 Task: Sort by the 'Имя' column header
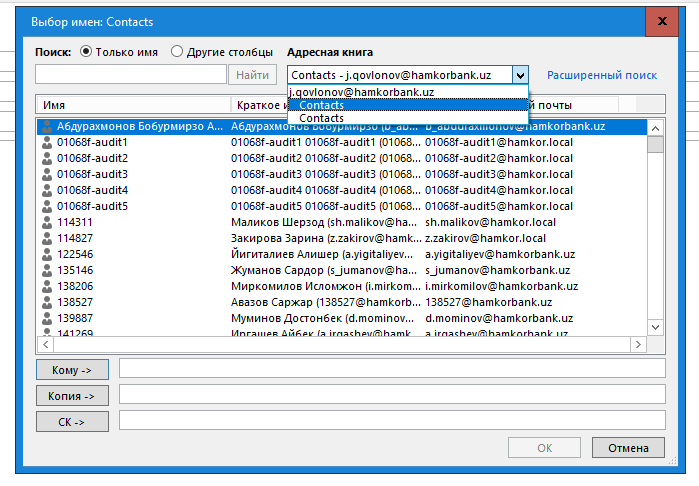point(133,105)
